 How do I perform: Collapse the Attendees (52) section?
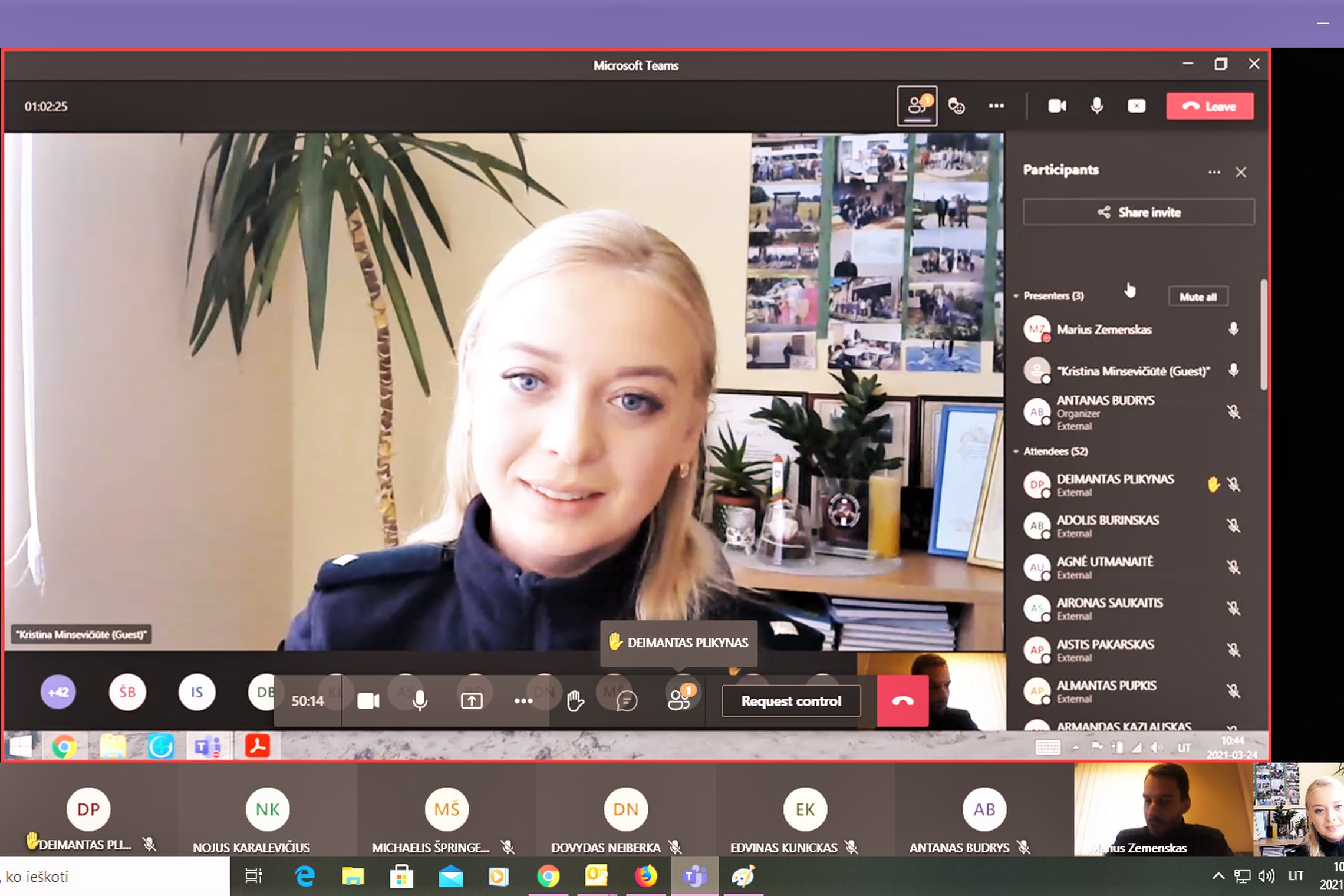1016,452
